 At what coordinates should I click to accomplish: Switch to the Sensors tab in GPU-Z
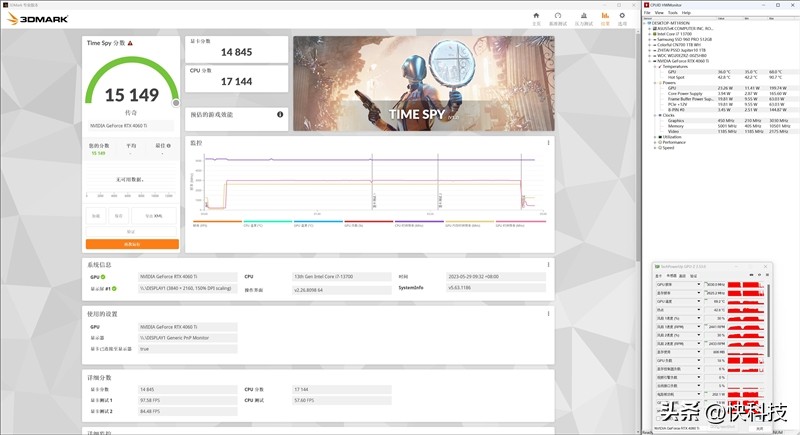671,275
